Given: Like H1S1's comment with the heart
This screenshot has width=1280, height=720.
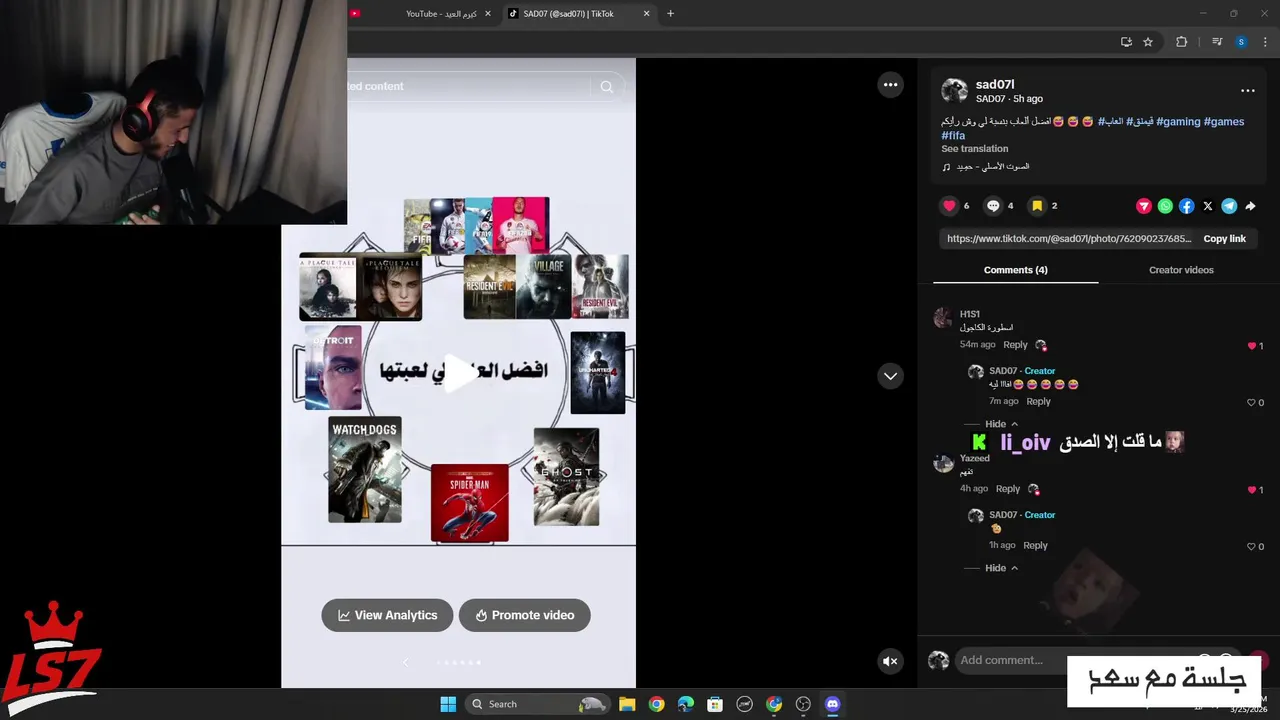Looking at the screenshot, I should [x=1251, y=346].
